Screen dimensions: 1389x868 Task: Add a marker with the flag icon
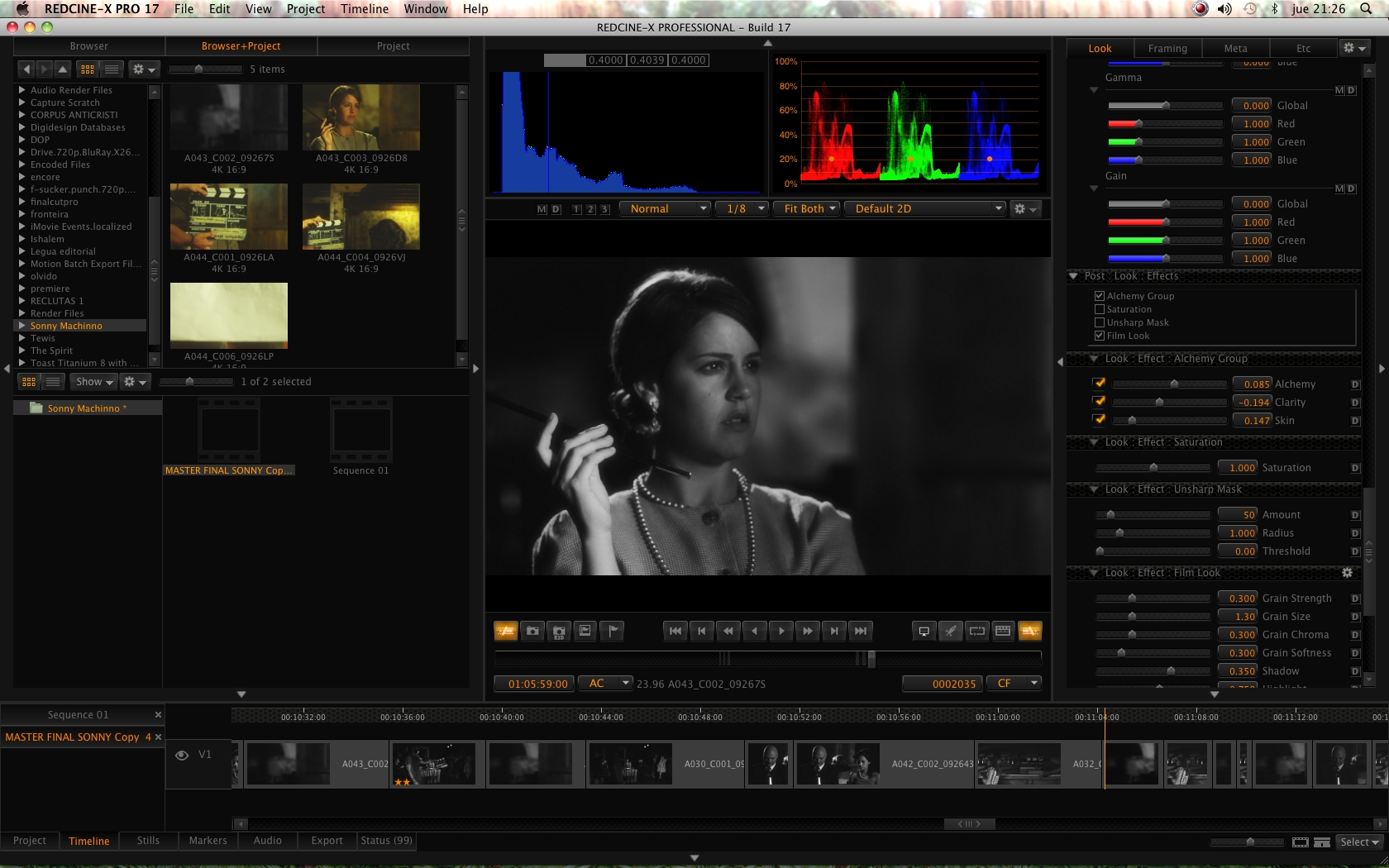613,632
